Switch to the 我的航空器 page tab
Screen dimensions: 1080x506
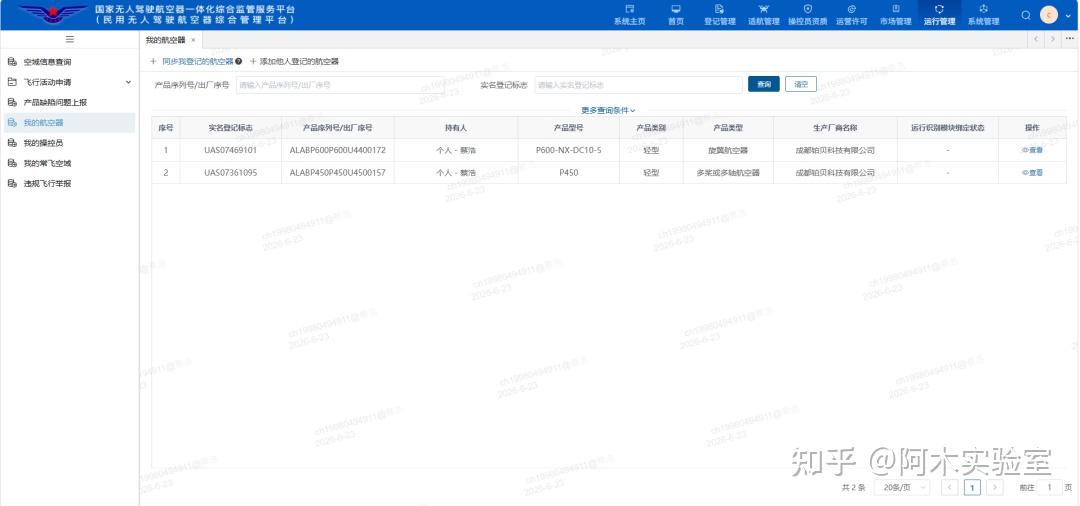pos(165,40)
